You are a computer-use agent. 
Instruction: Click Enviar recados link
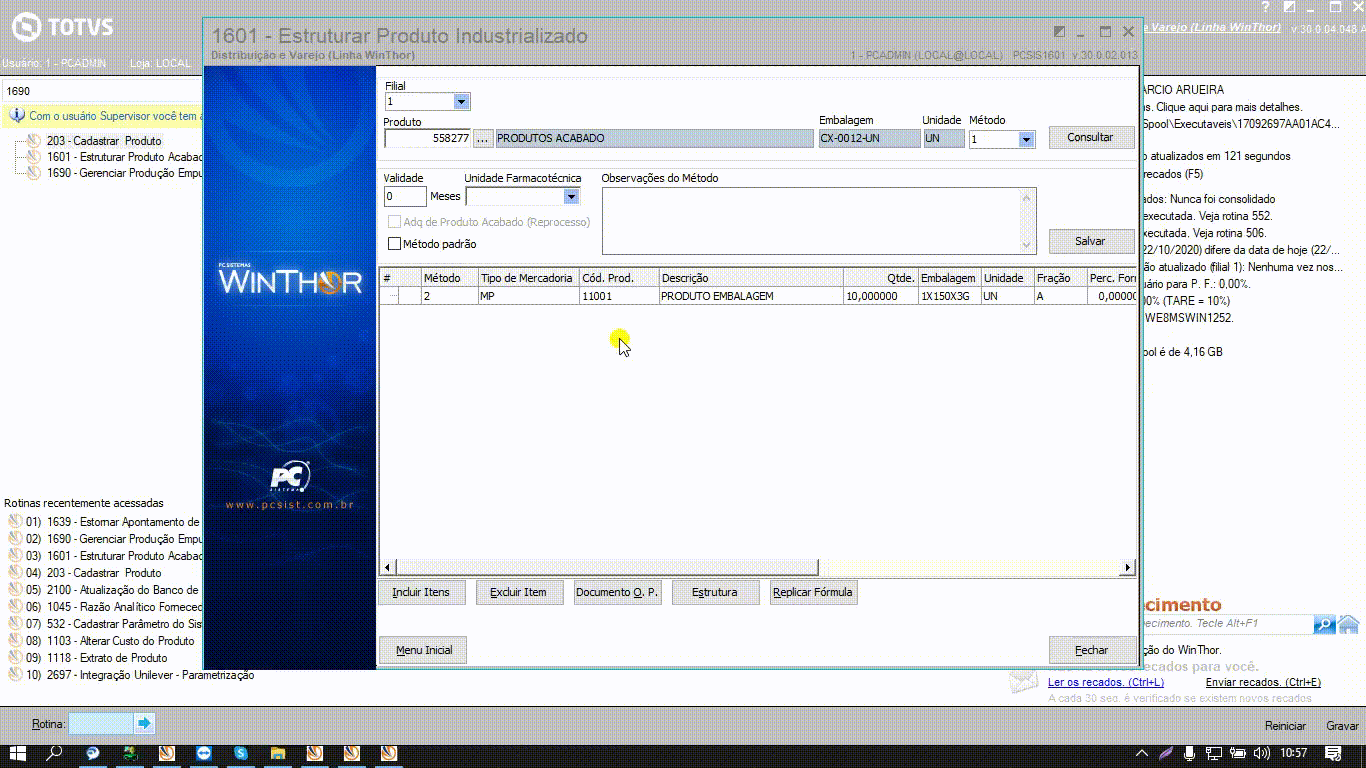tap(1263, 682)
